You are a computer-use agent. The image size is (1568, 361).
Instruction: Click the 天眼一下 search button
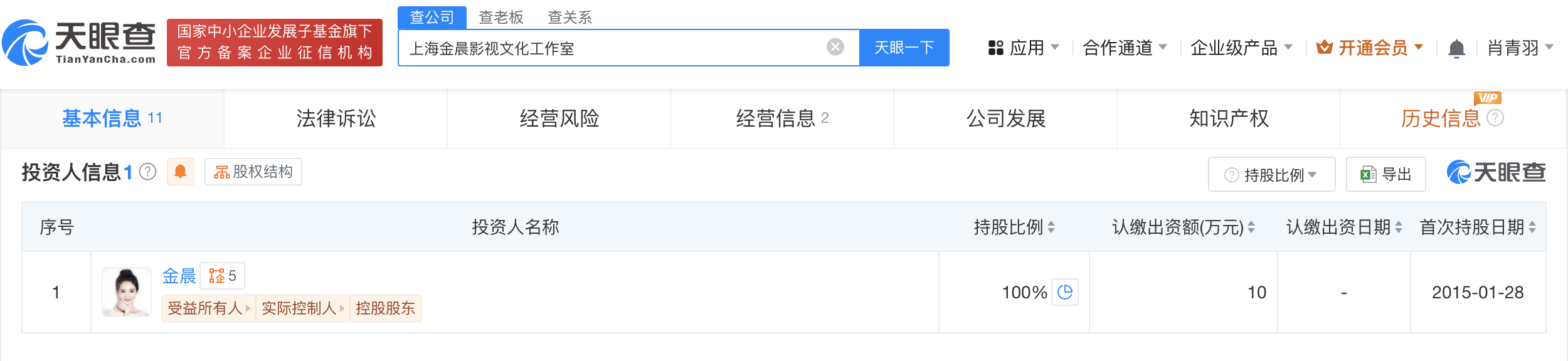[904, 48]
